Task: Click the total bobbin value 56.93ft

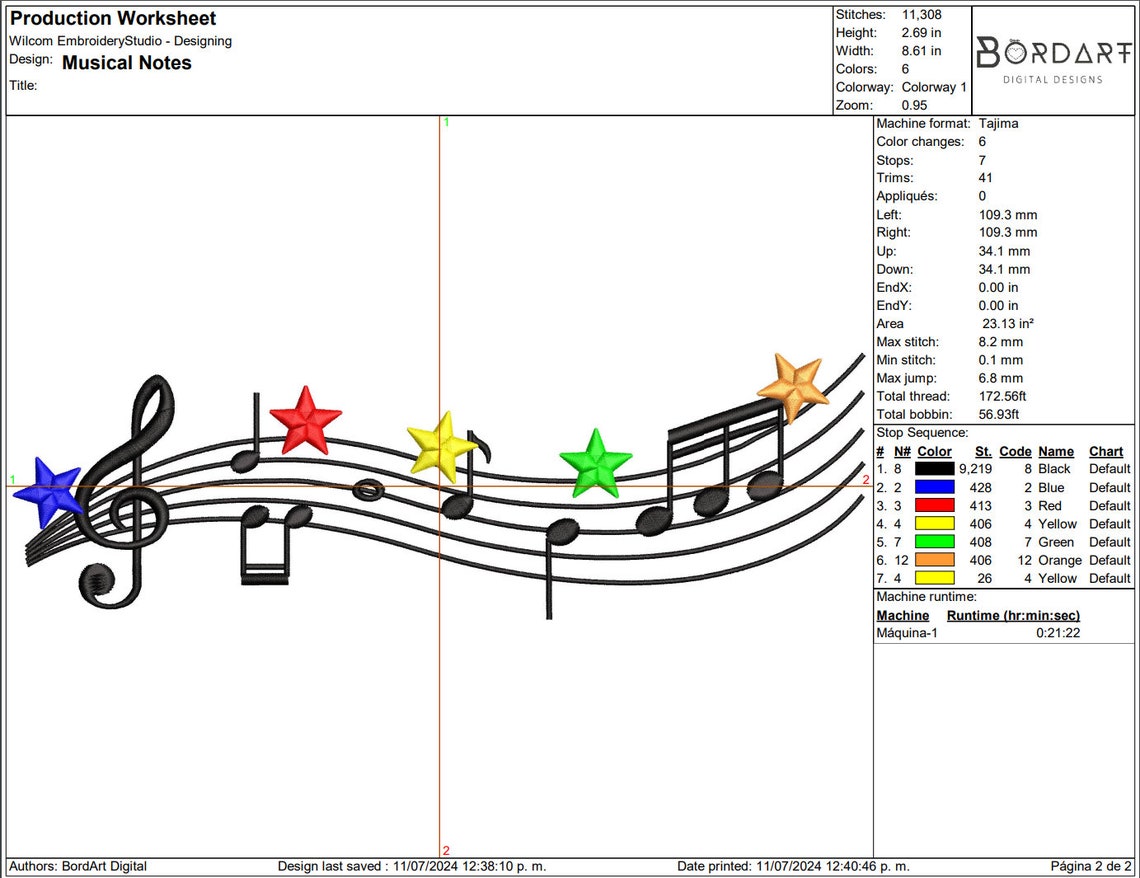Action: 998,414
